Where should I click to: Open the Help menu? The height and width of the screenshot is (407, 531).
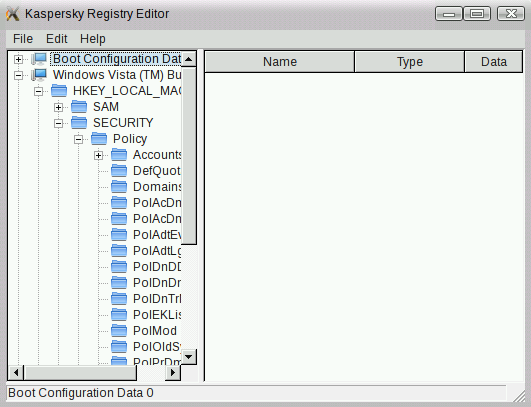pos(92,39)
